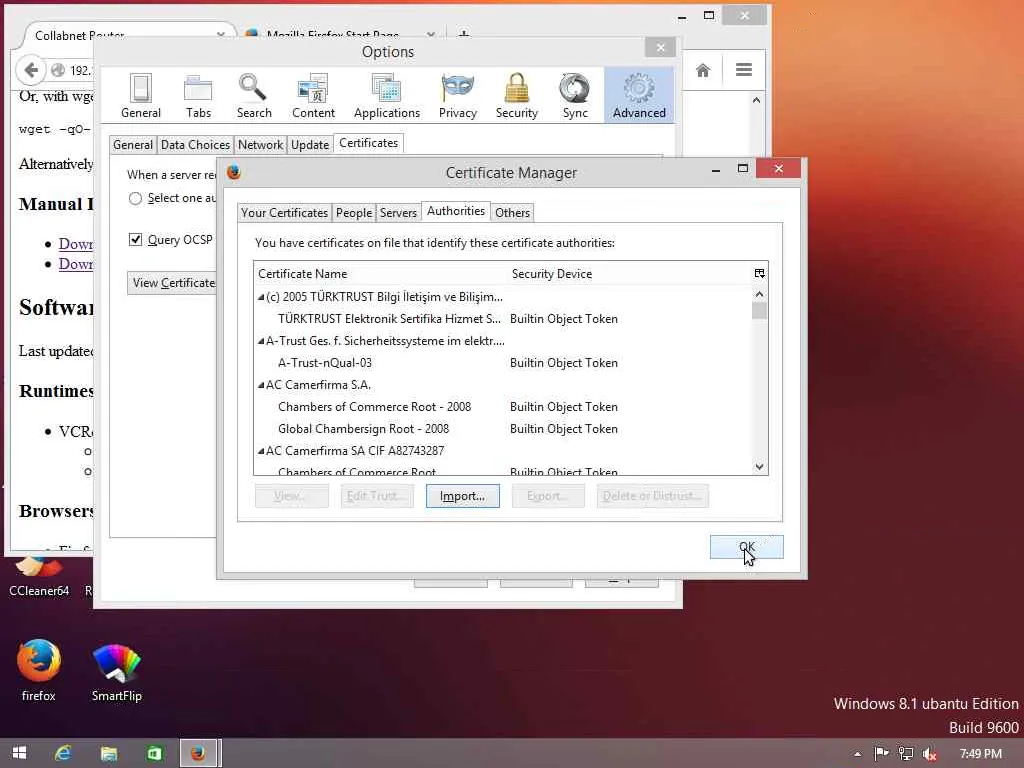Select Global Chambersign Root - 2008 certificate
This screenshot has width=1024, height=768.
(x=504, y=429)
